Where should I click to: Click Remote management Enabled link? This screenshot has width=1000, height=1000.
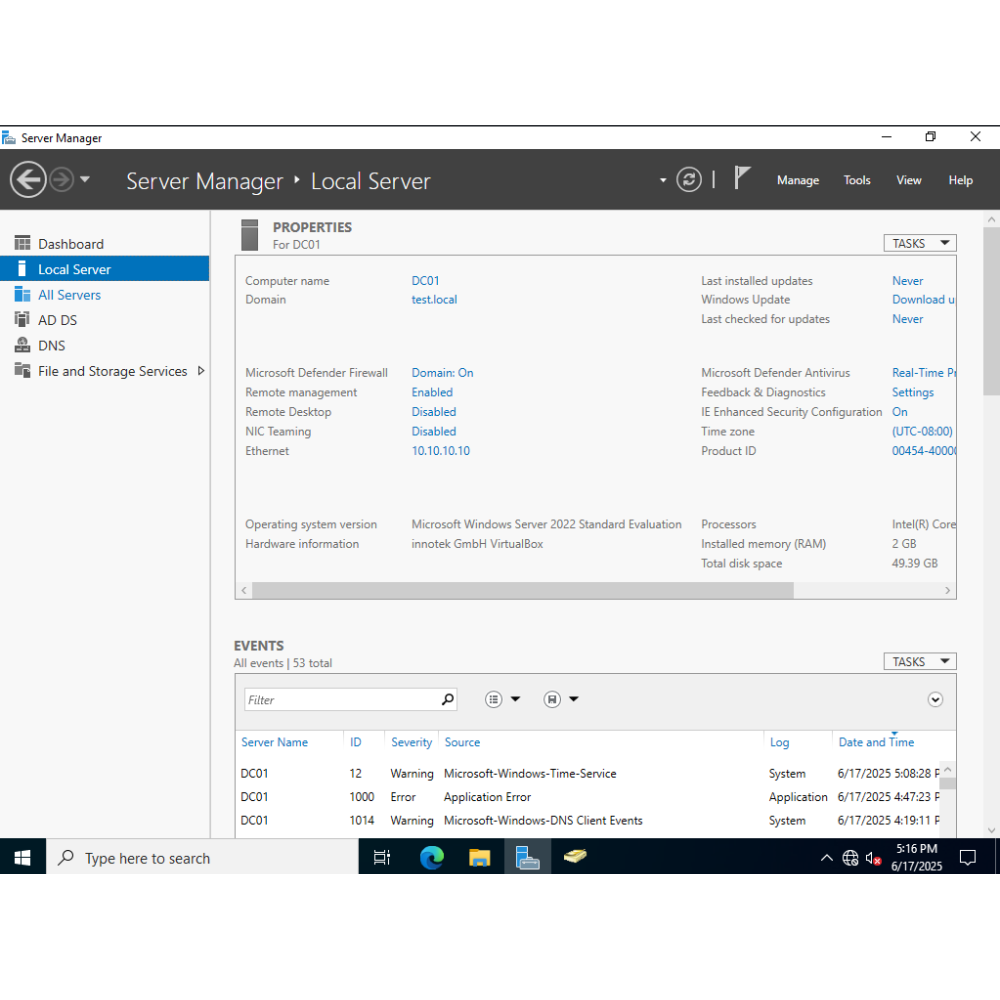pos(432,392)
